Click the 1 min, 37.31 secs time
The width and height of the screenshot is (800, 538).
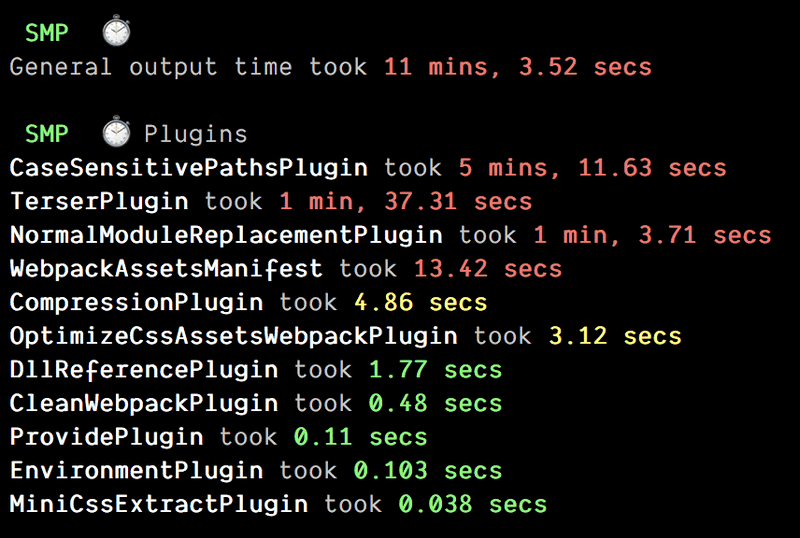[x=406, y=202]
